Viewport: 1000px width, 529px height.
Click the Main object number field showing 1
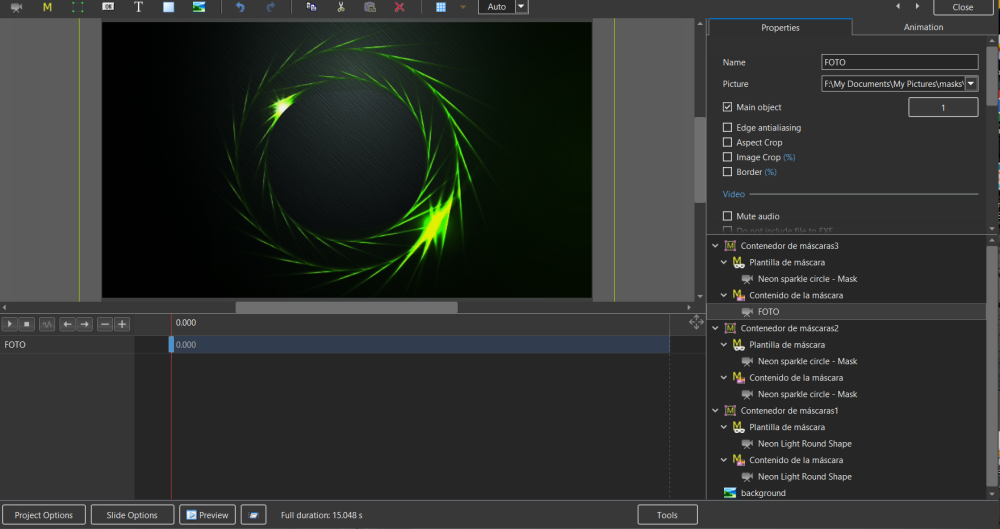pos(943,107)
